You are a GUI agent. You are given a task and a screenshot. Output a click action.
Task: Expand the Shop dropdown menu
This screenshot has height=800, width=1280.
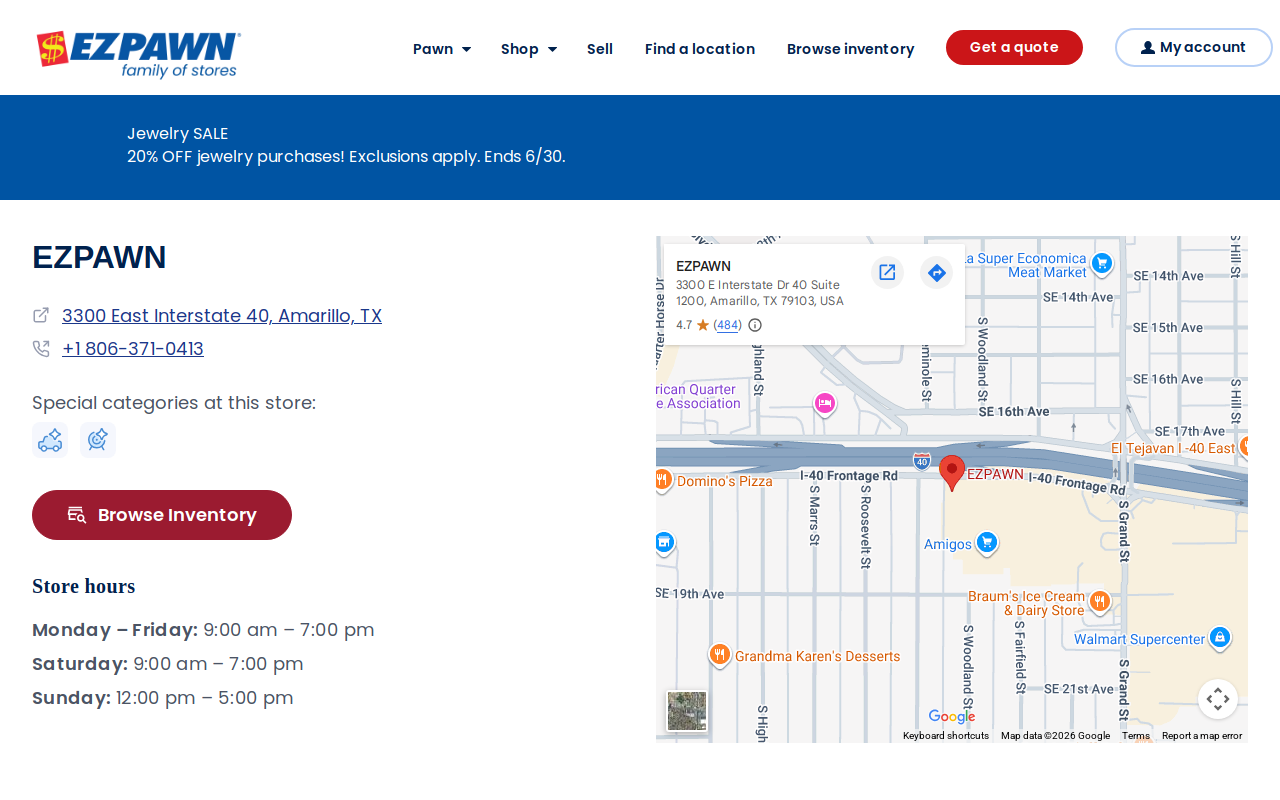click(x=529, y=48)
